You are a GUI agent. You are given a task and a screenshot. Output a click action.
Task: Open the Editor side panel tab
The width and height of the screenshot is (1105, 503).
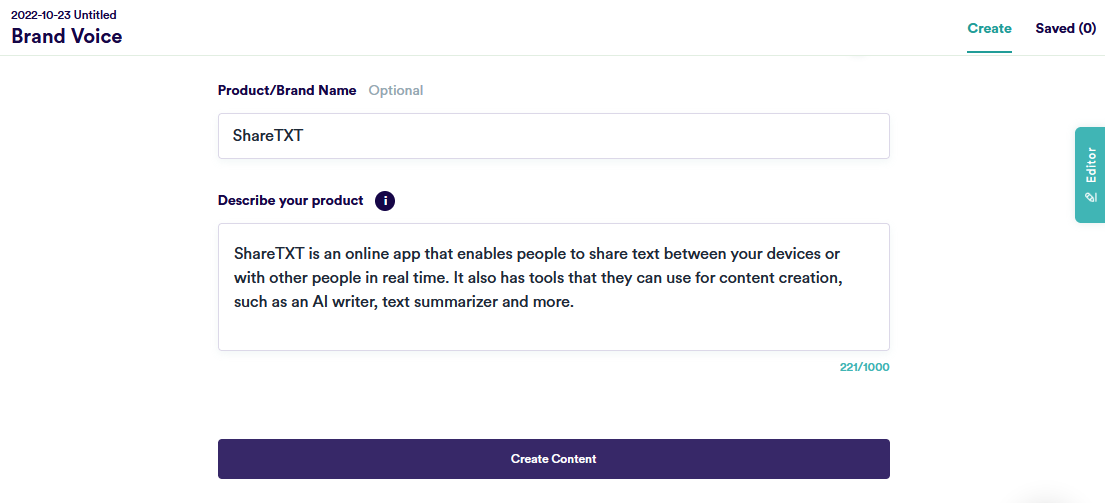[x=1089, y=175]
